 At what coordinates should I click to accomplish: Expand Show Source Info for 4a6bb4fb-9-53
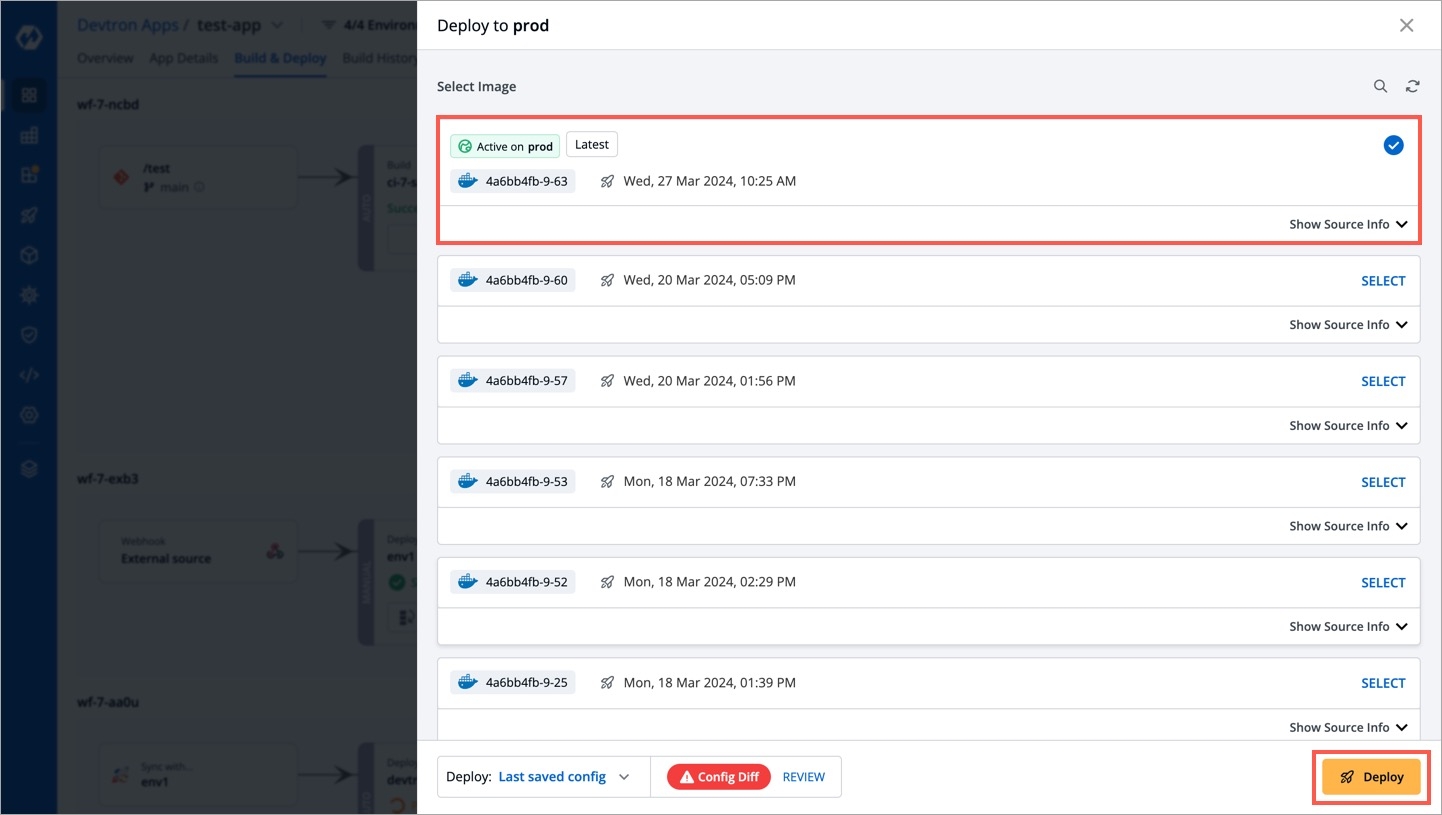tap(1348, 526)
